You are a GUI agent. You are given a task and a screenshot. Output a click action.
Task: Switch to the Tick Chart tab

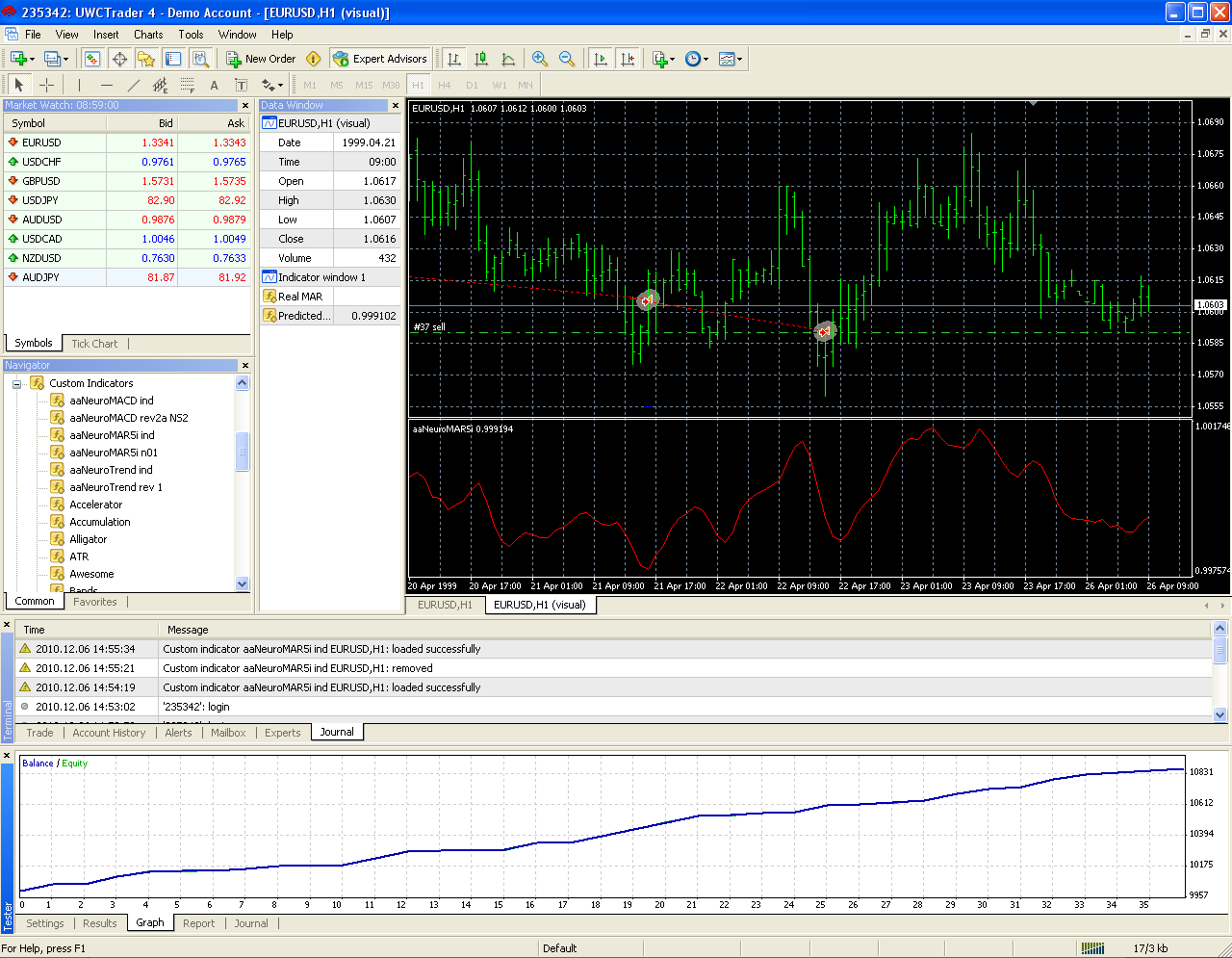(94, 344)
